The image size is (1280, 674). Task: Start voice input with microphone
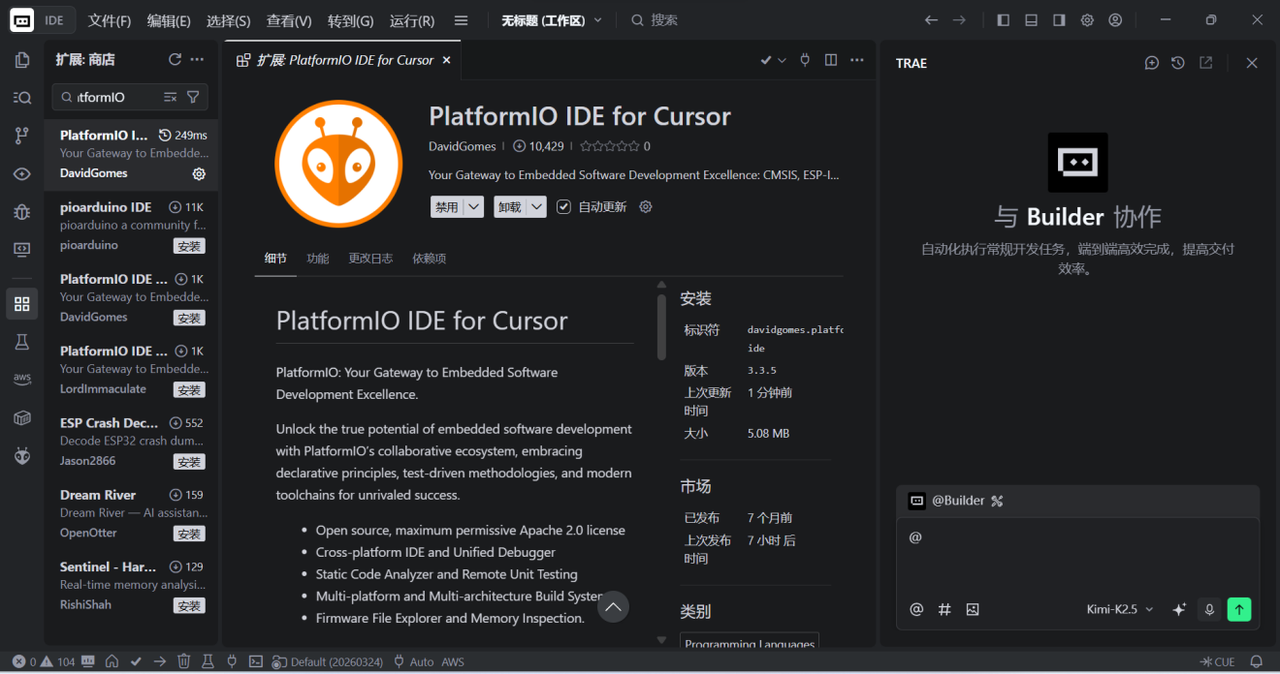click(1209, 609)
